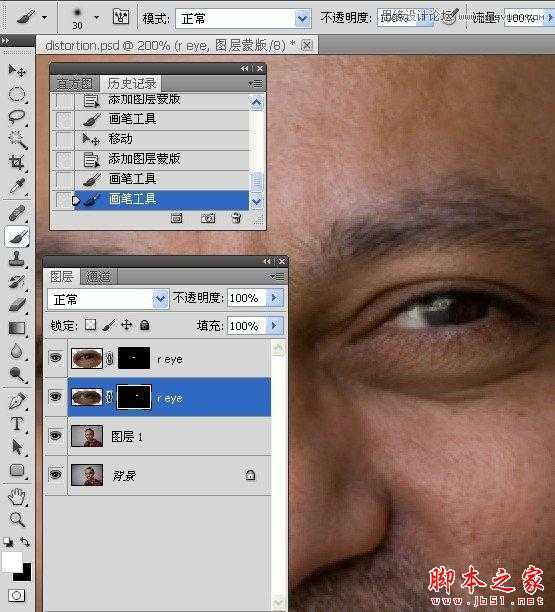Open the History panel menu
Viewport: 555px width, 612px height.
point(256,84)
